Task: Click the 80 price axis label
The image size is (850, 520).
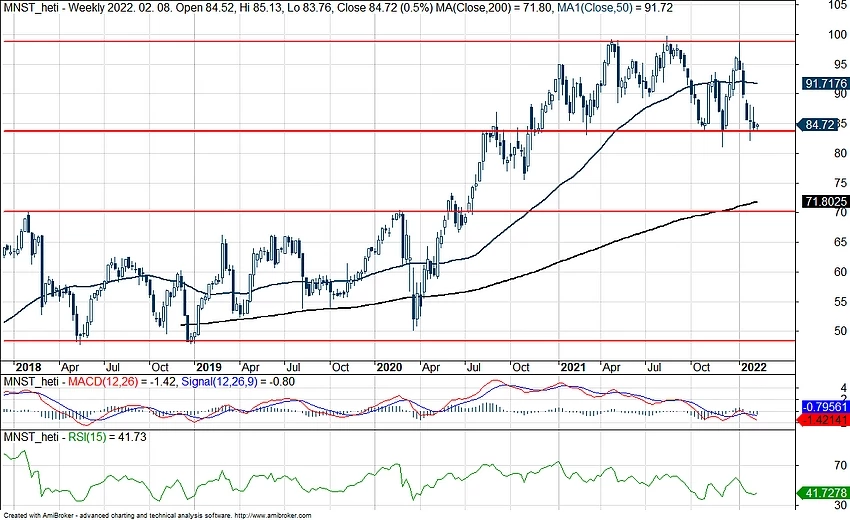Action: 841,153
